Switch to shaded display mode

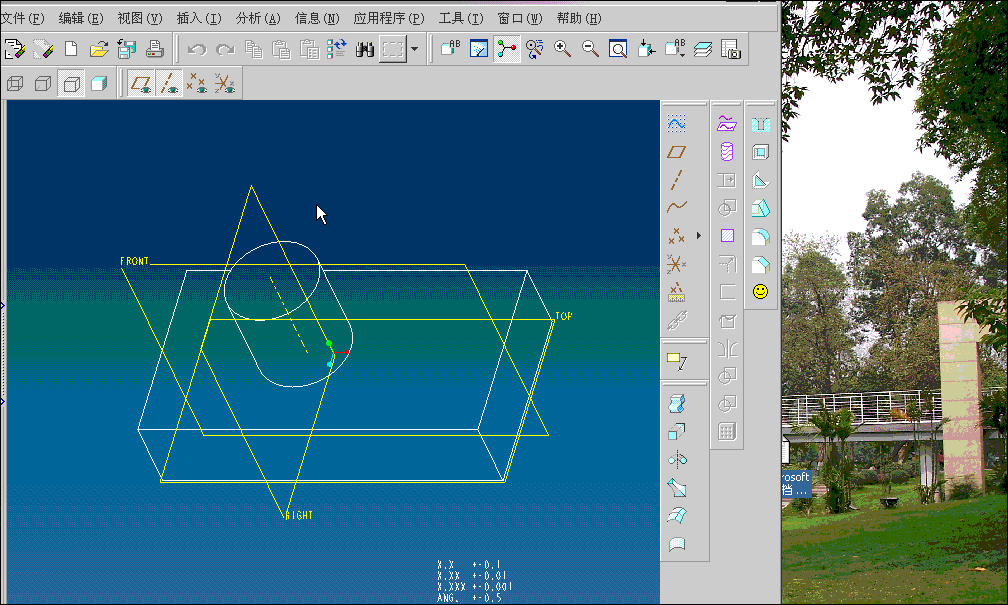click(x=98, y=85)
